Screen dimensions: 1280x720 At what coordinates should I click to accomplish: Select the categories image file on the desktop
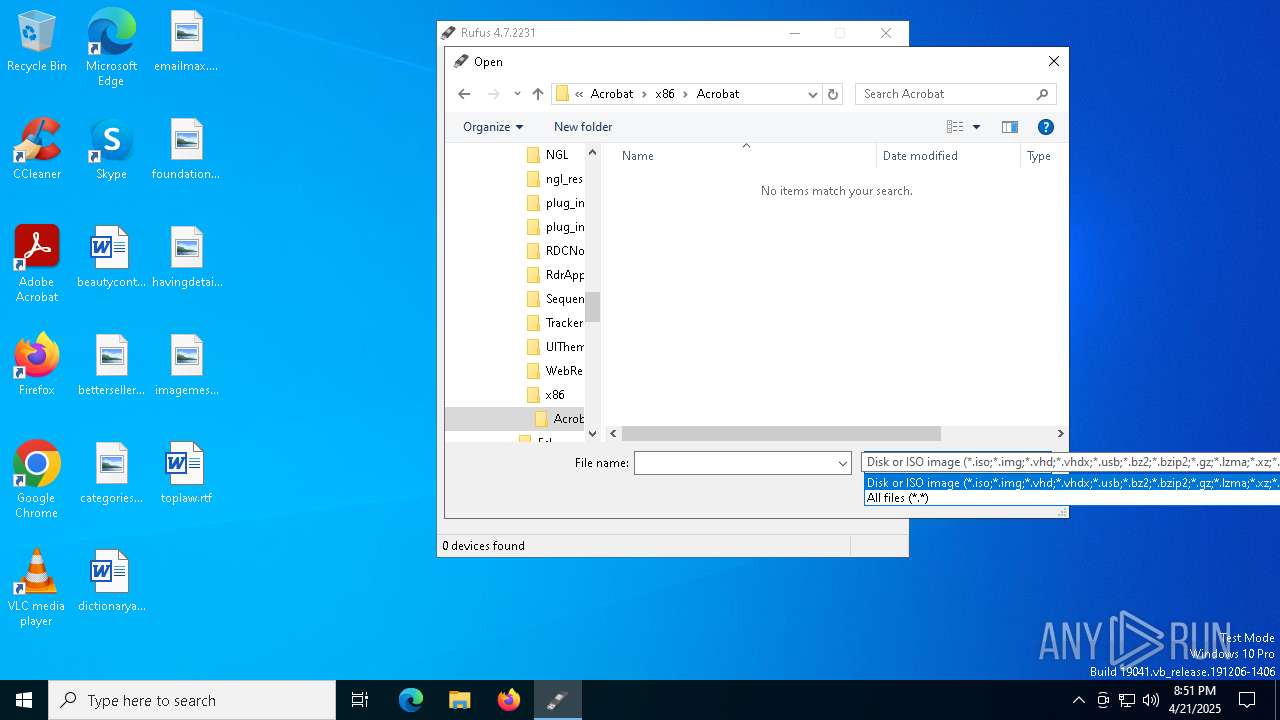click(111, 474)
